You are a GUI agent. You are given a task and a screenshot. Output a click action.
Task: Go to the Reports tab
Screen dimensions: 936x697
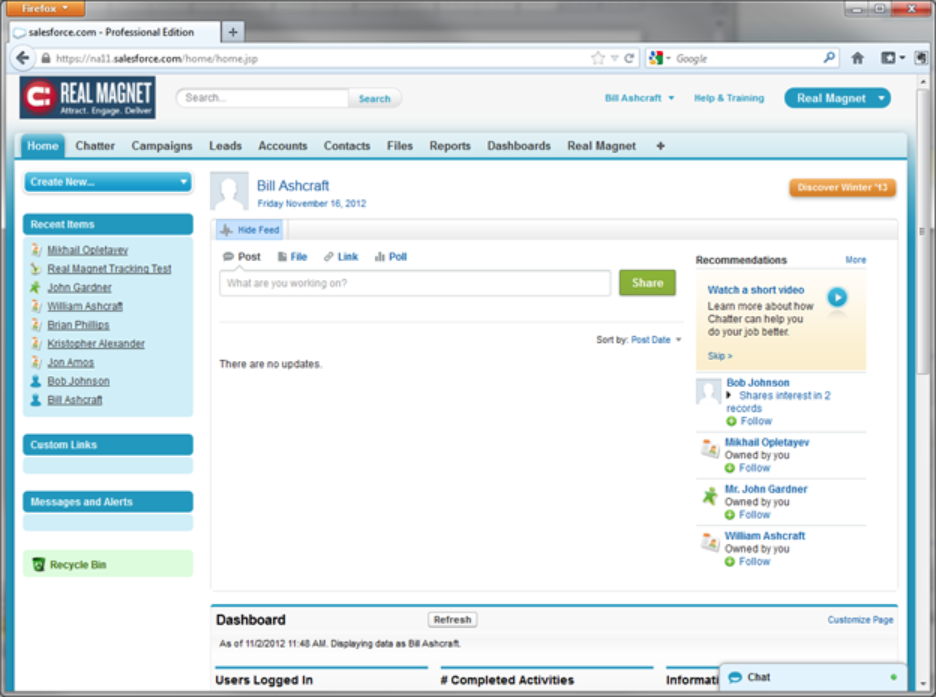click(x=450, y=146)
